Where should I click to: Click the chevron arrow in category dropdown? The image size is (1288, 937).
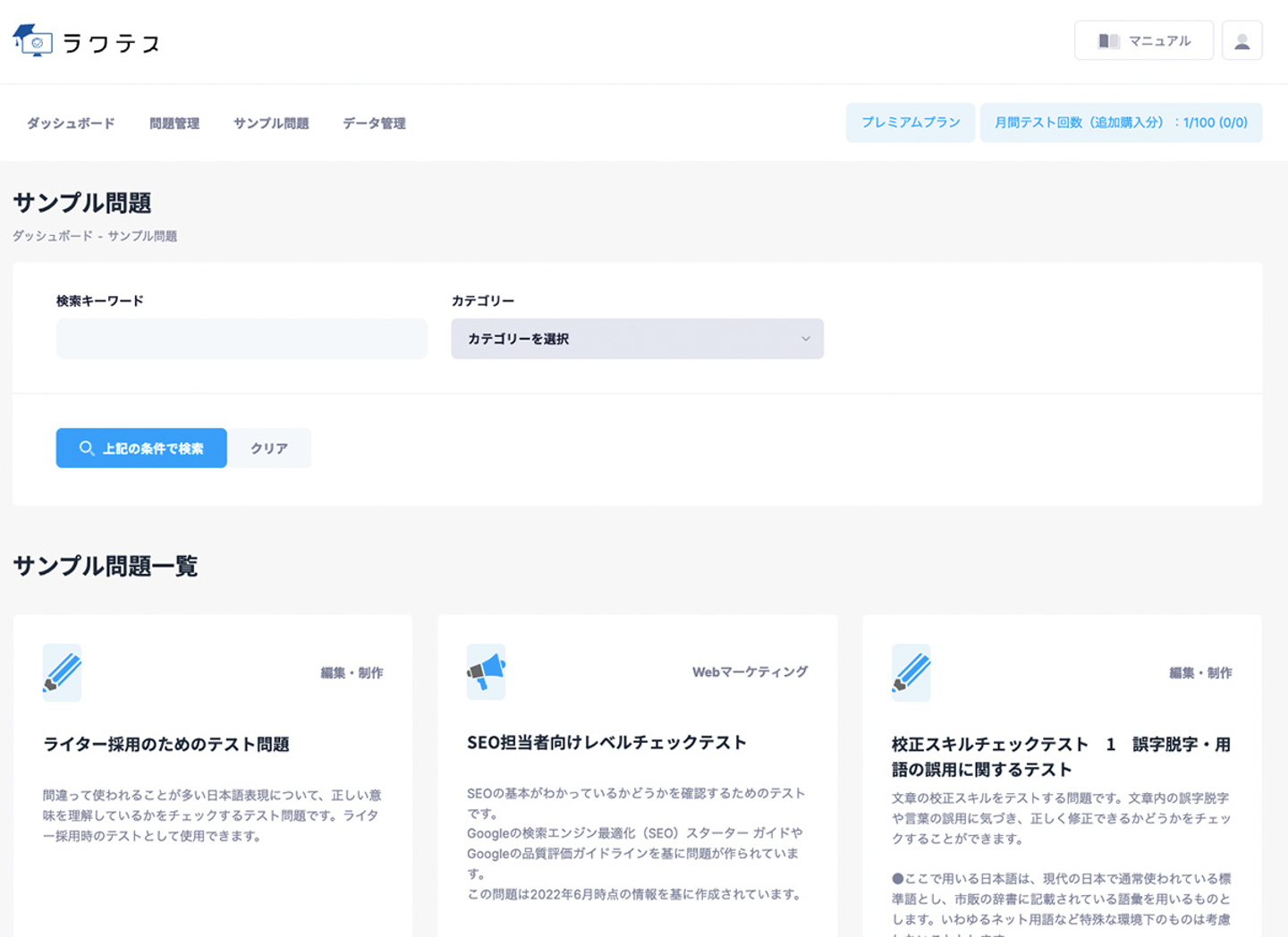[805, 339]
